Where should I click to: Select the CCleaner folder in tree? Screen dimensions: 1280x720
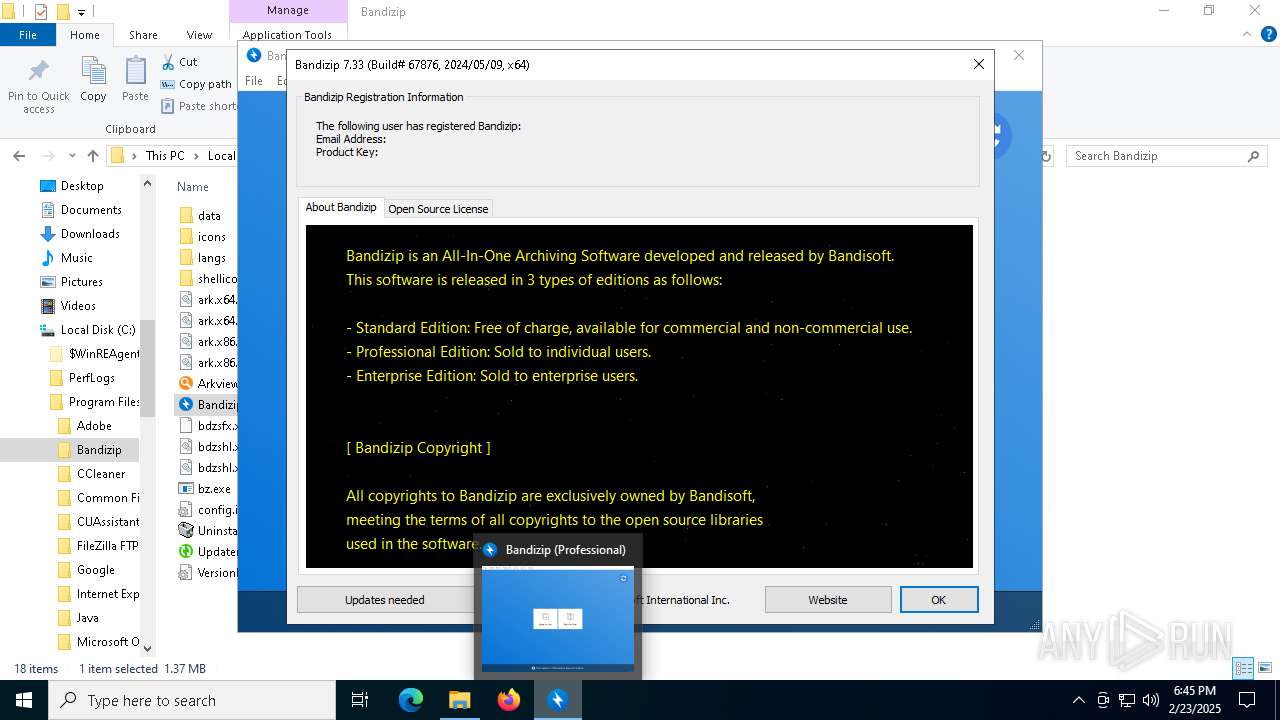101,474
